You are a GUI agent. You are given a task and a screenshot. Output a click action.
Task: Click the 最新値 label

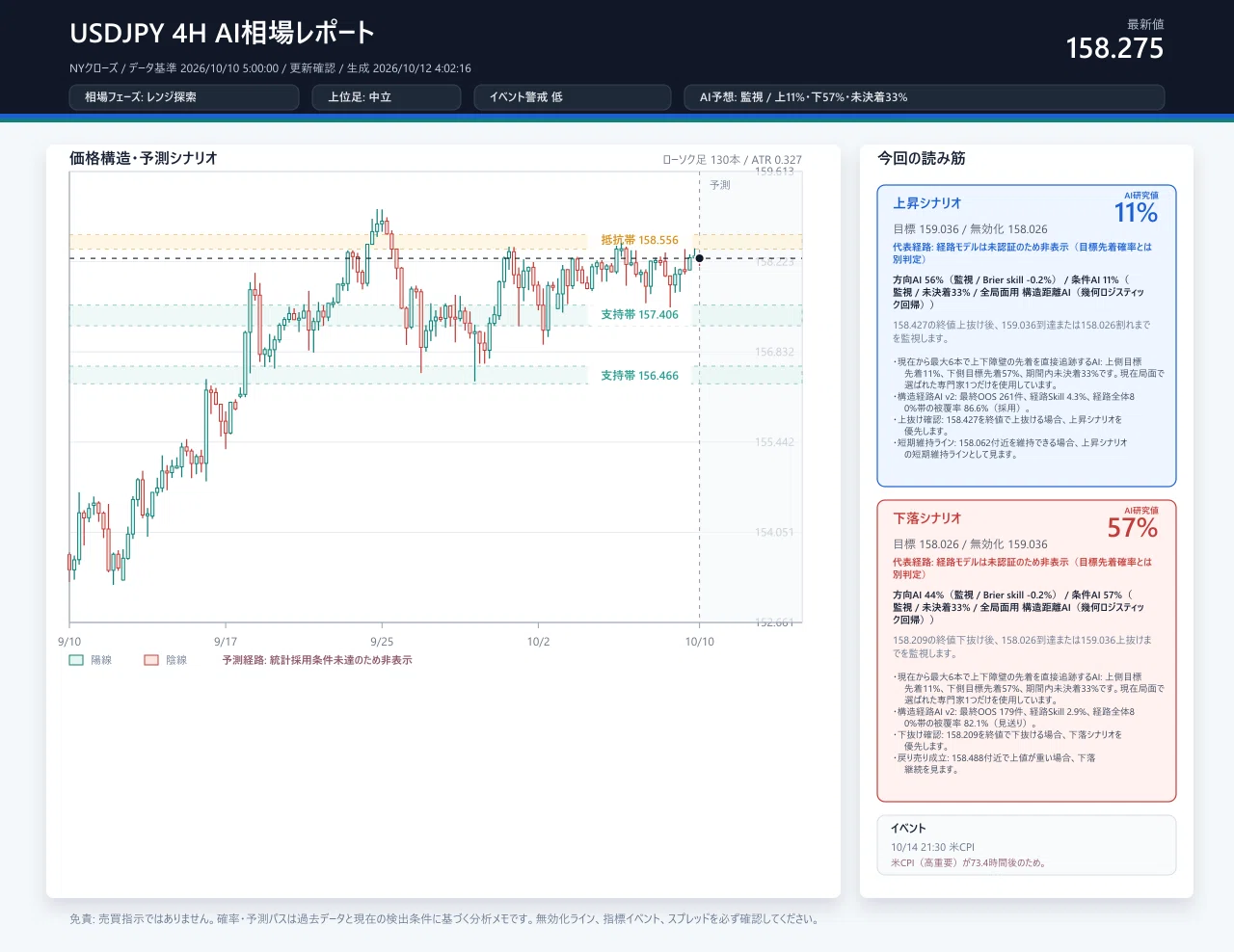click(1145, 24)
